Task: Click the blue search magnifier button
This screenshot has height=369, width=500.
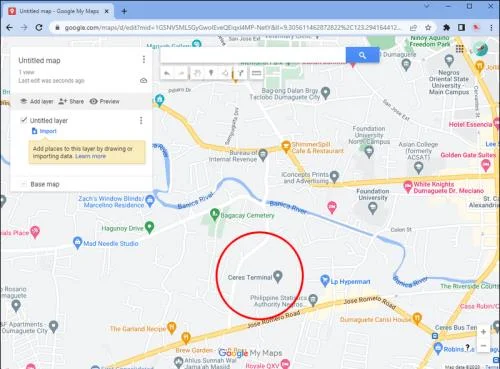Action: click(363, 55)
